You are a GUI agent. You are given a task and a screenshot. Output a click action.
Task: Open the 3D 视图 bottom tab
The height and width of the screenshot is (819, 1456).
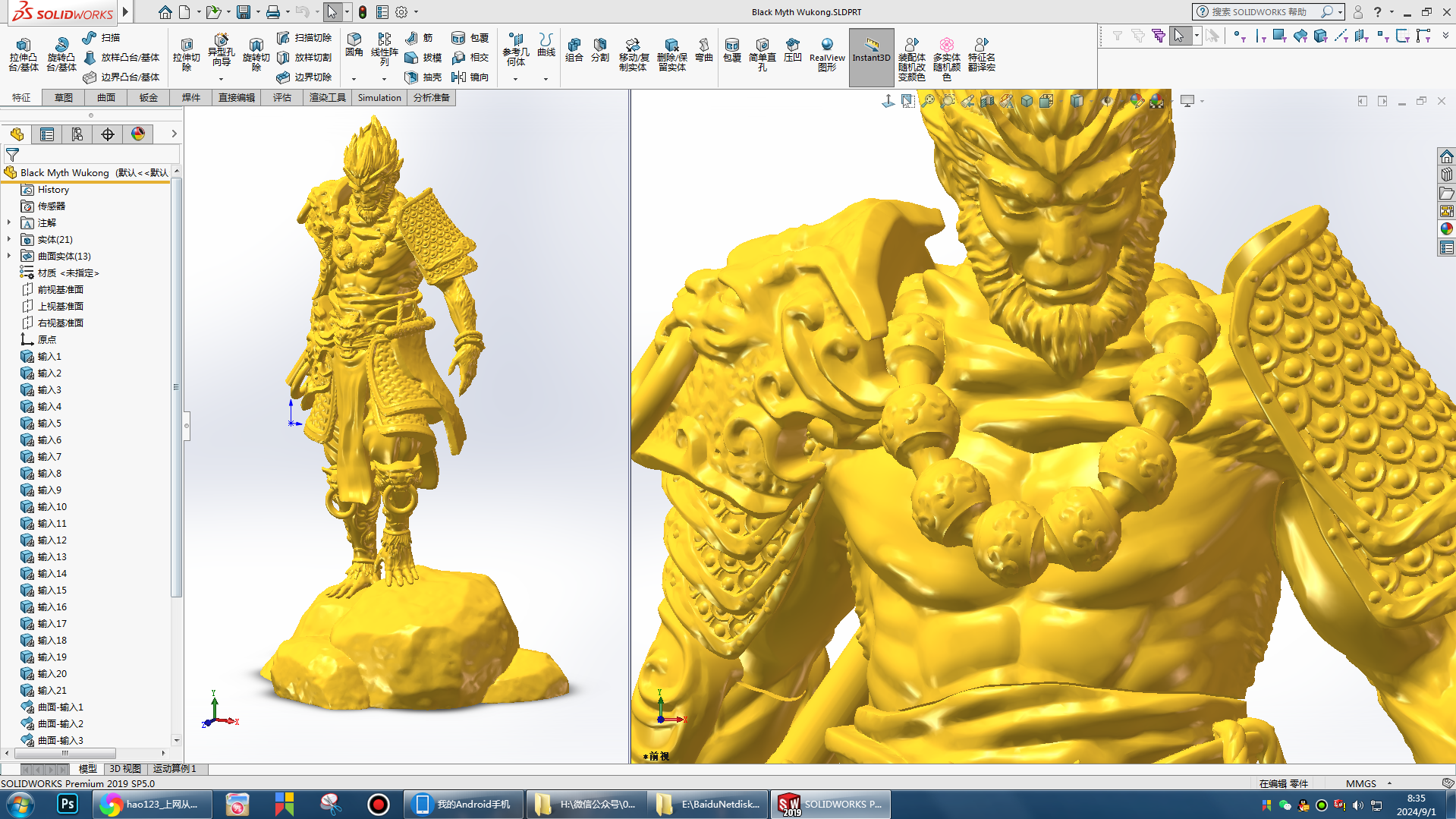coord(125,769)
